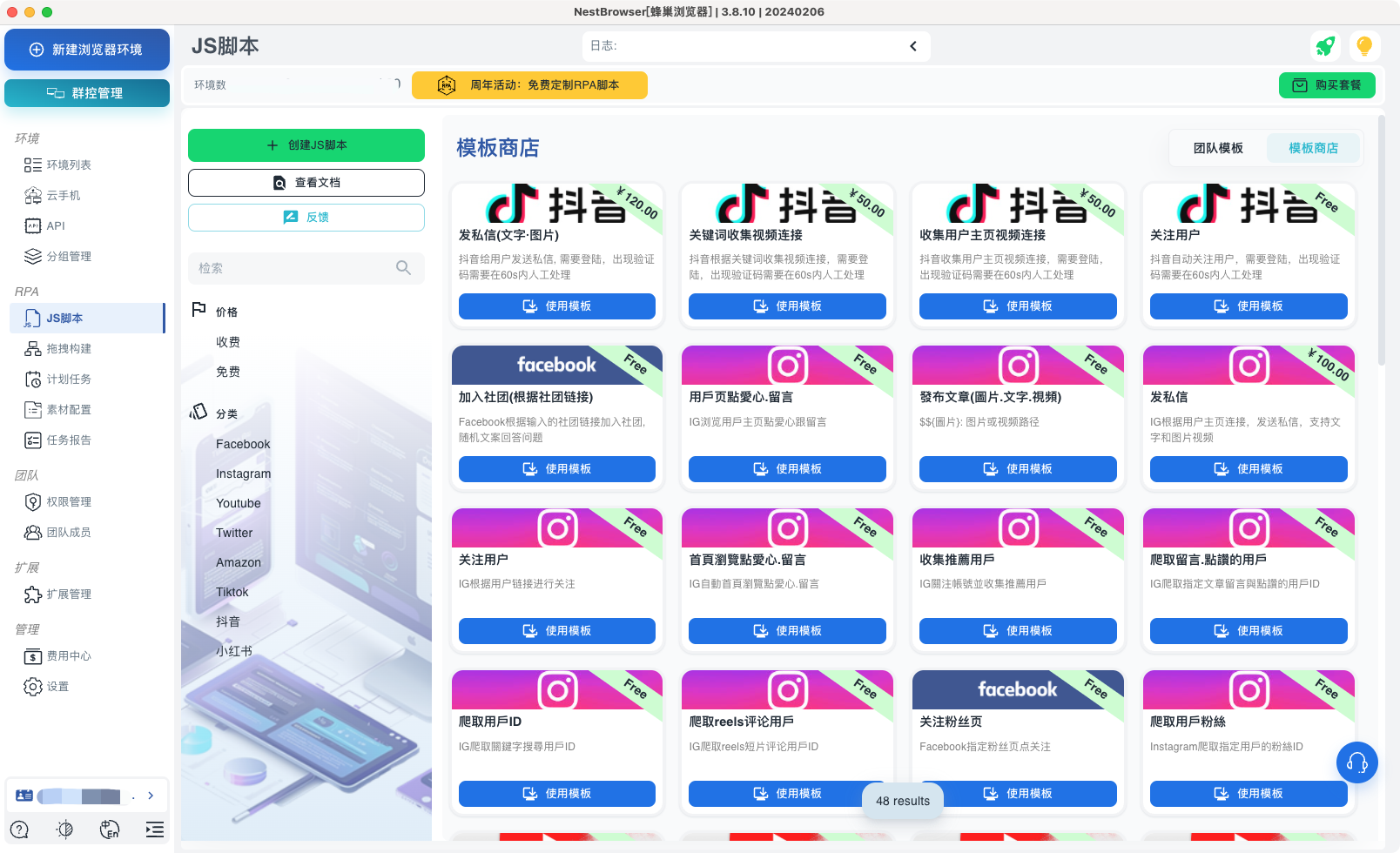The image size is (1400, 853).
Task: Open the blue headset support icon
Action: tap(1356, 762)
